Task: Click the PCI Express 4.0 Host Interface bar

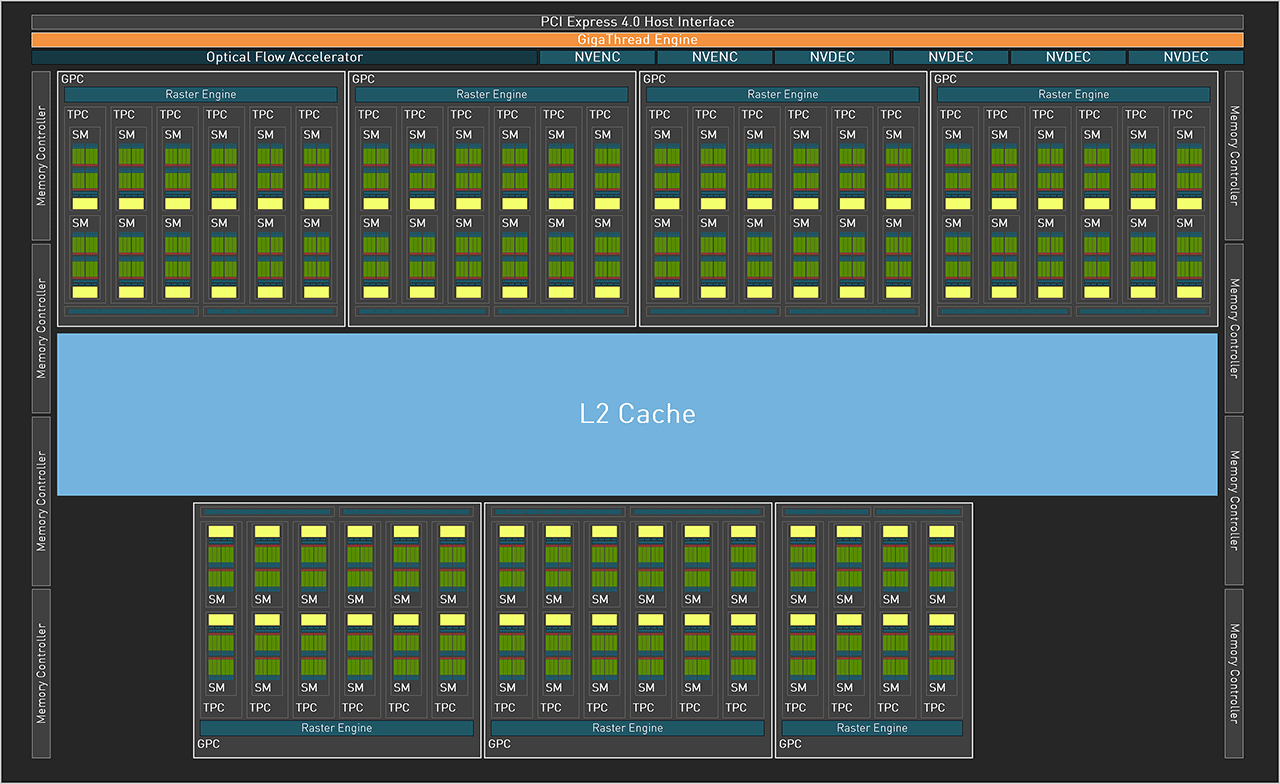Action: (637, 22)
